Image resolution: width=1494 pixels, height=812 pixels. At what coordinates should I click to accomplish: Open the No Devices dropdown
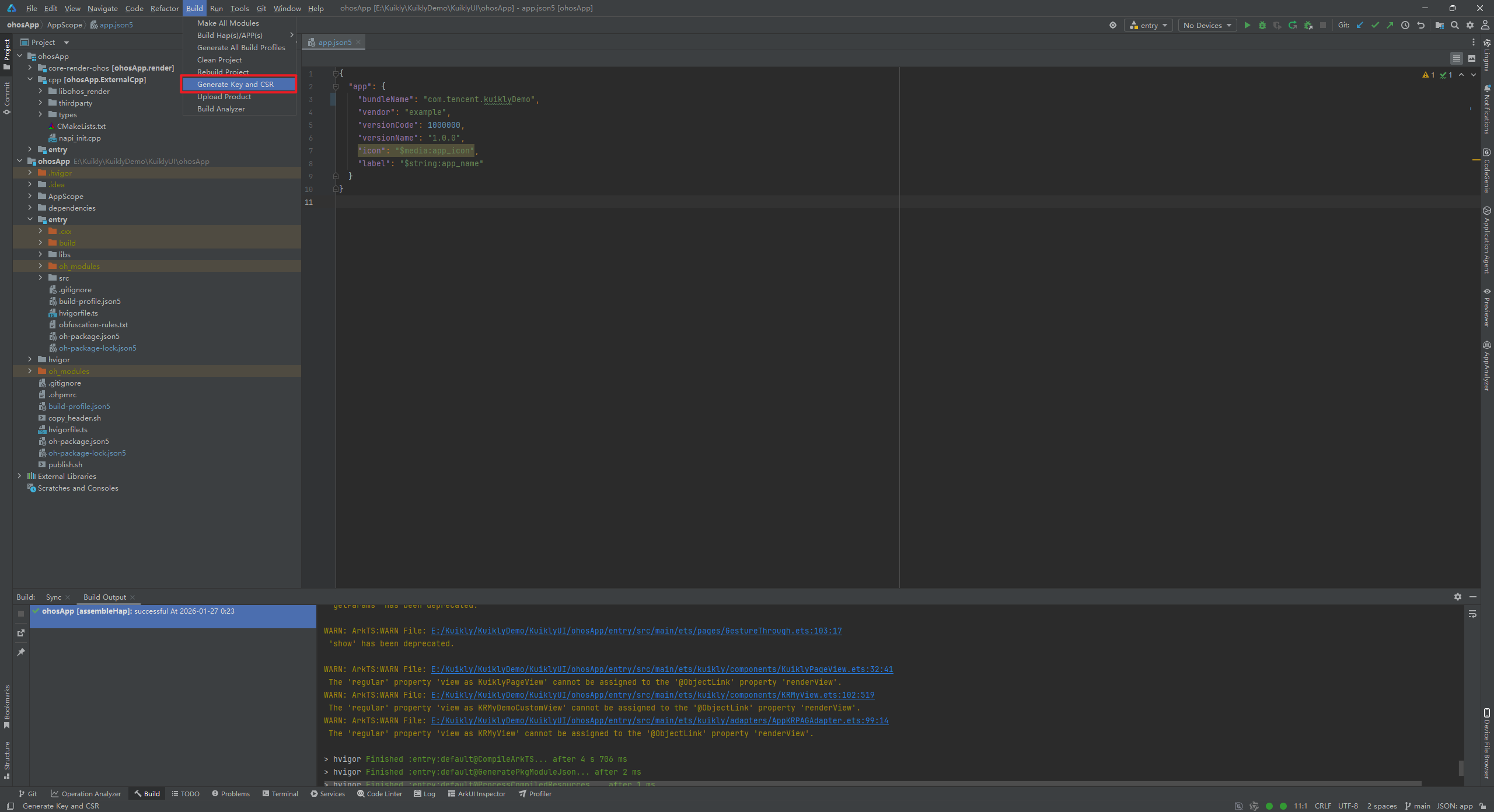[x=1207, y=25]
